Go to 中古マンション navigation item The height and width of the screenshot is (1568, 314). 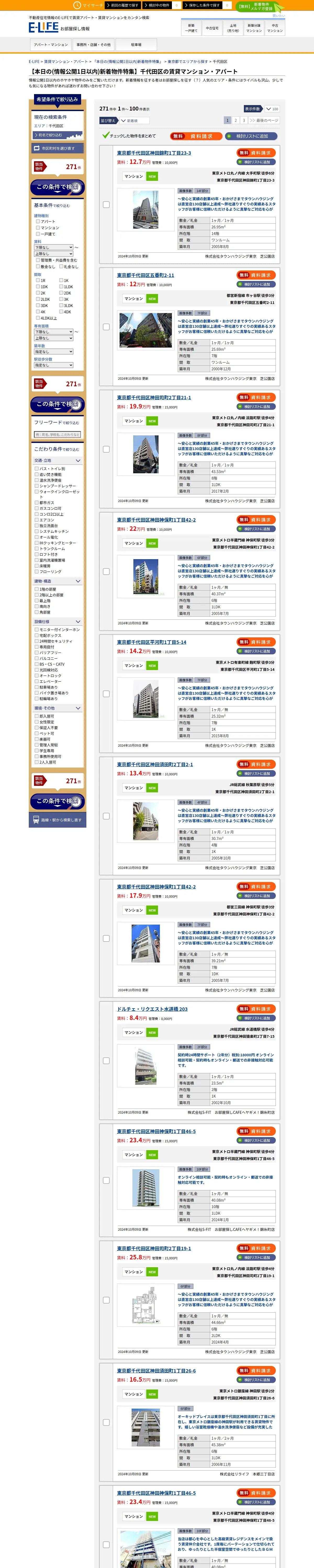pos(275,28)
